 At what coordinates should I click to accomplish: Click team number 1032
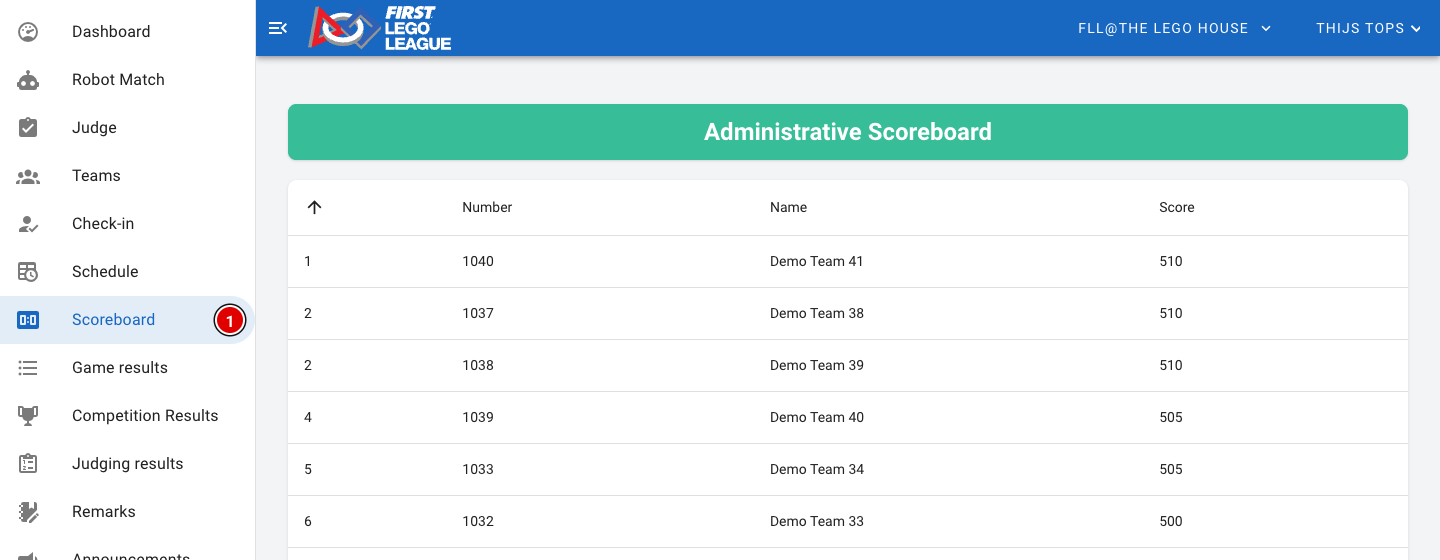coord(478,521)
